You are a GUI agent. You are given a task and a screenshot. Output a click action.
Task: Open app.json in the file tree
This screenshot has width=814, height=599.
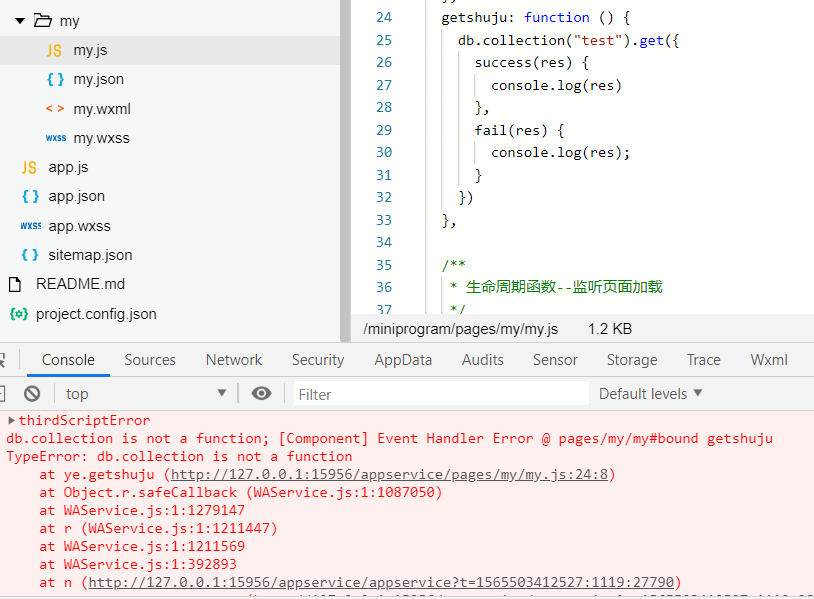click(76, 196)
